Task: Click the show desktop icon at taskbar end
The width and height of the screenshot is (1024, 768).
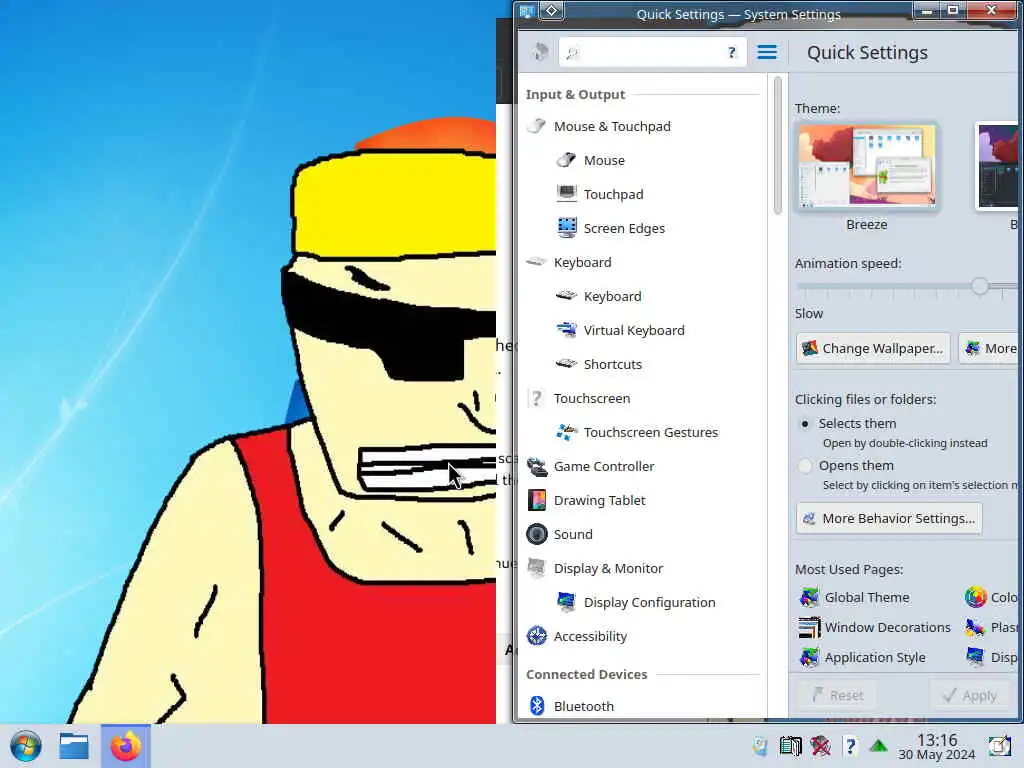Action: (x=999, y=746)
